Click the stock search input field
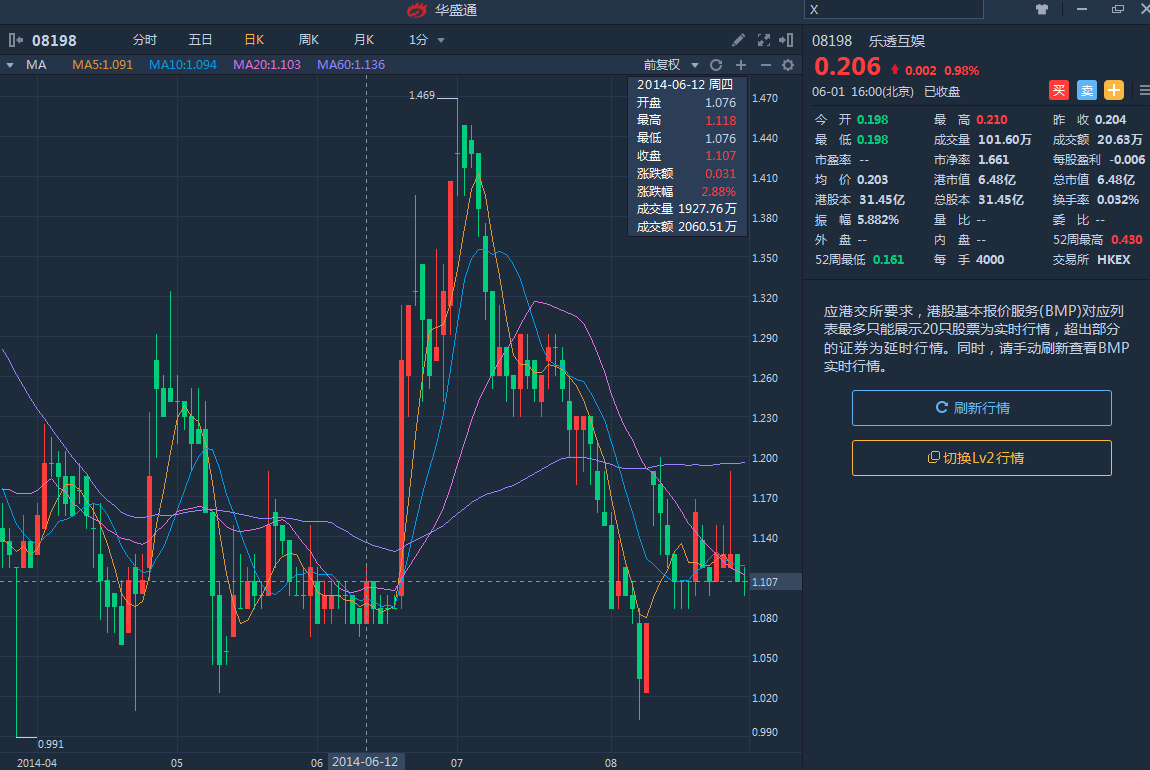Viewport: 1150px width, 770px height. pos(894,10)
